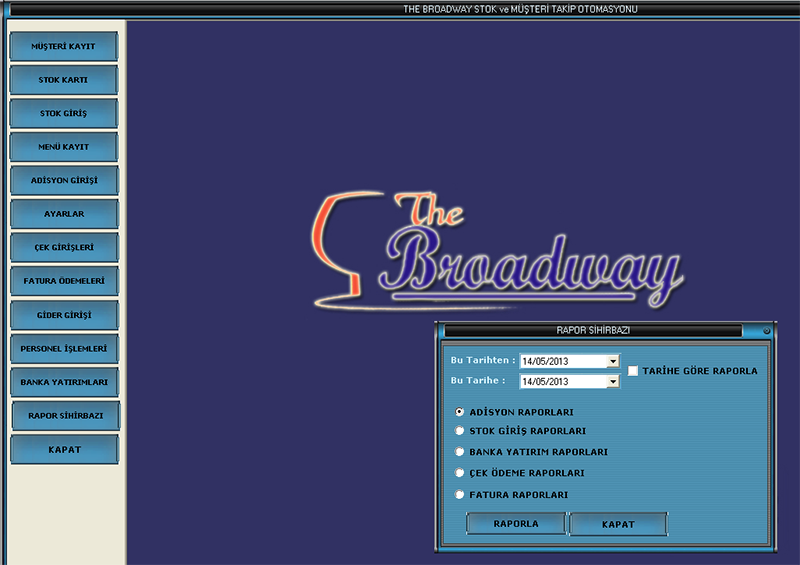Image resolution: width=800 pixels, height=565 pixels.
Task: Open BANKA YATIRIMLARI
Action: [64, 382]
